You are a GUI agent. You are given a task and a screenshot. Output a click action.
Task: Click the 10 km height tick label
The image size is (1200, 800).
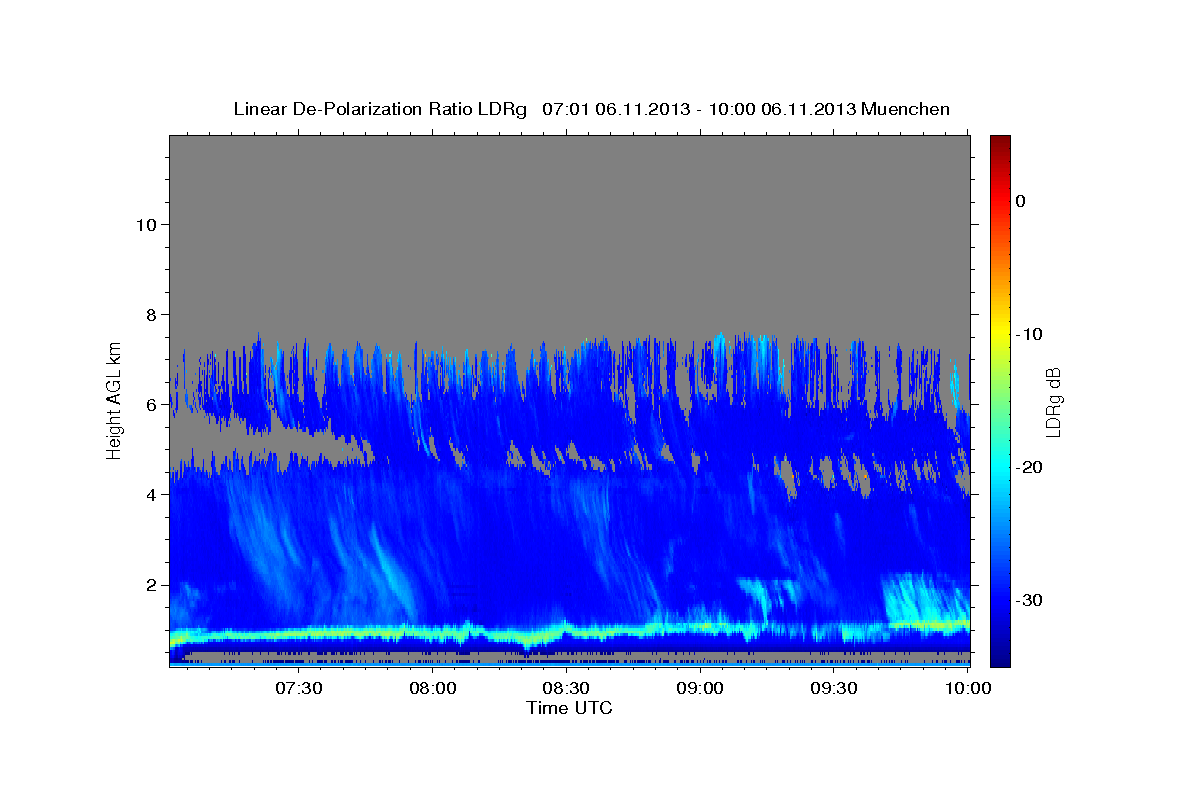click(x=144, y=224)
